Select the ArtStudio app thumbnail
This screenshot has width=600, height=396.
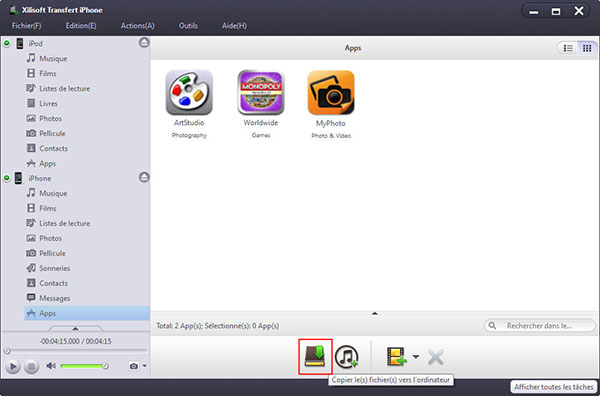coord(189,93)
